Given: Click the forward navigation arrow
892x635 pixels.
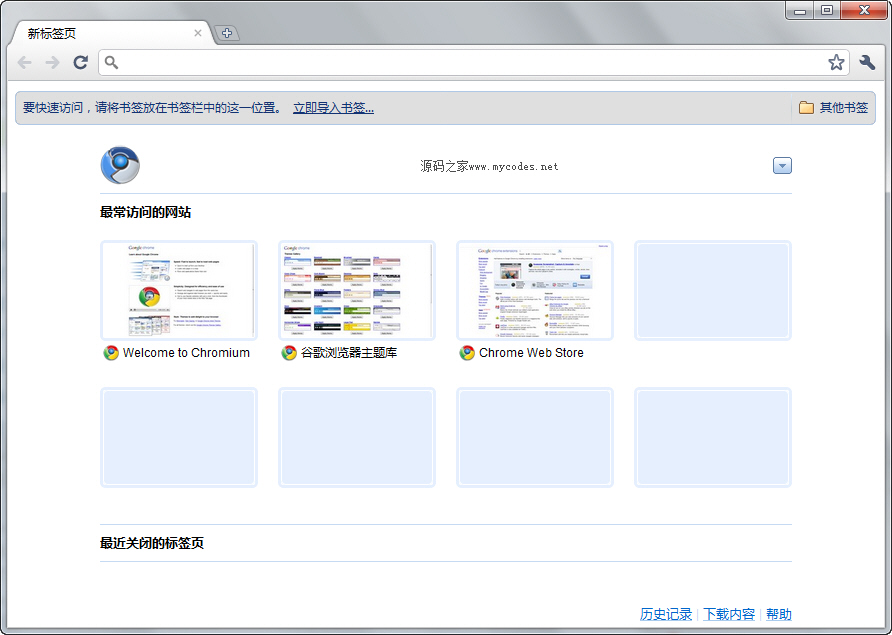Looking at the screenshot, I should pyautogui.click(x=53, y=63).
